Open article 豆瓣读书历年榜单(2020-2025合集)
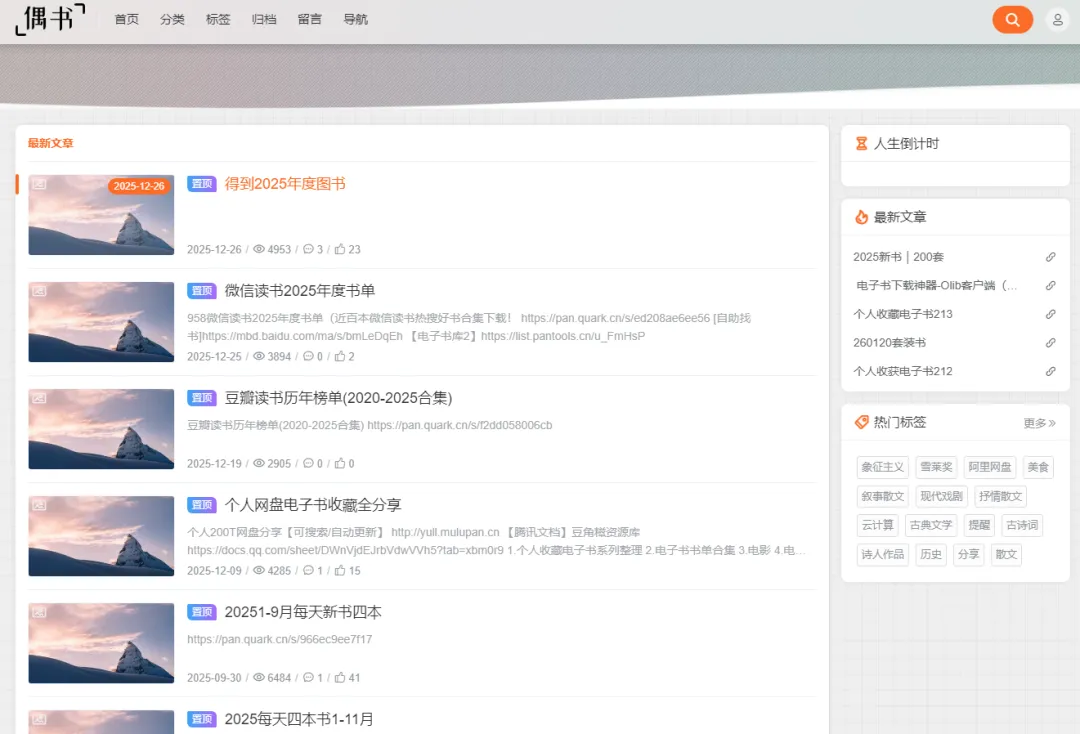 click(x=338, y=398)
